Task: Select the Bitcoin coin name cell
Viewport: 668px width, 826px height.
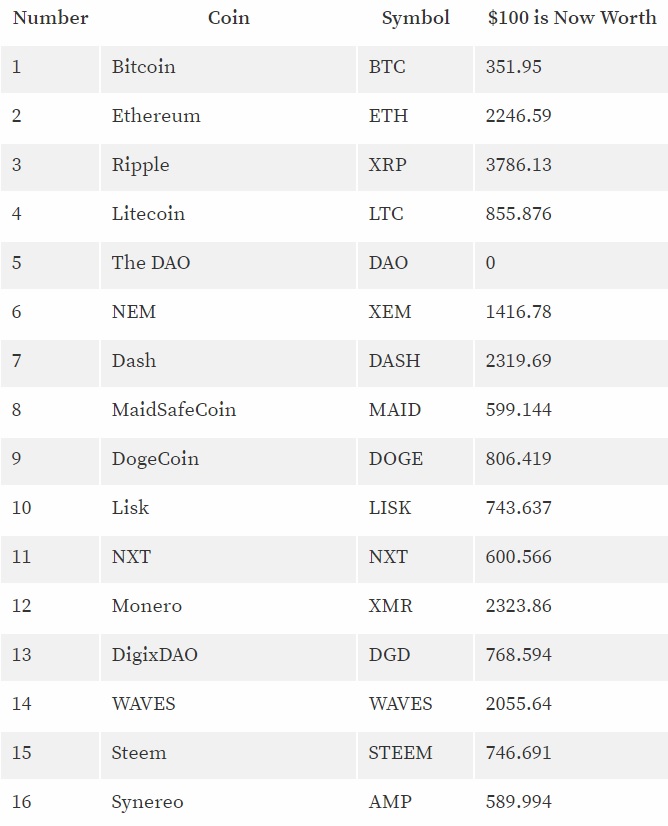Action: 143,67
